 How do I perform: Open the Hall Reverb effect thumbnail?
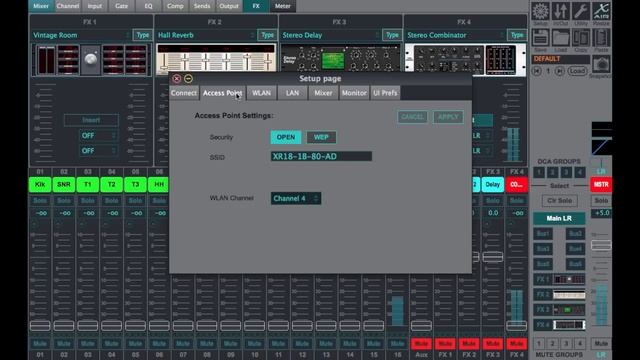point(216,58)
